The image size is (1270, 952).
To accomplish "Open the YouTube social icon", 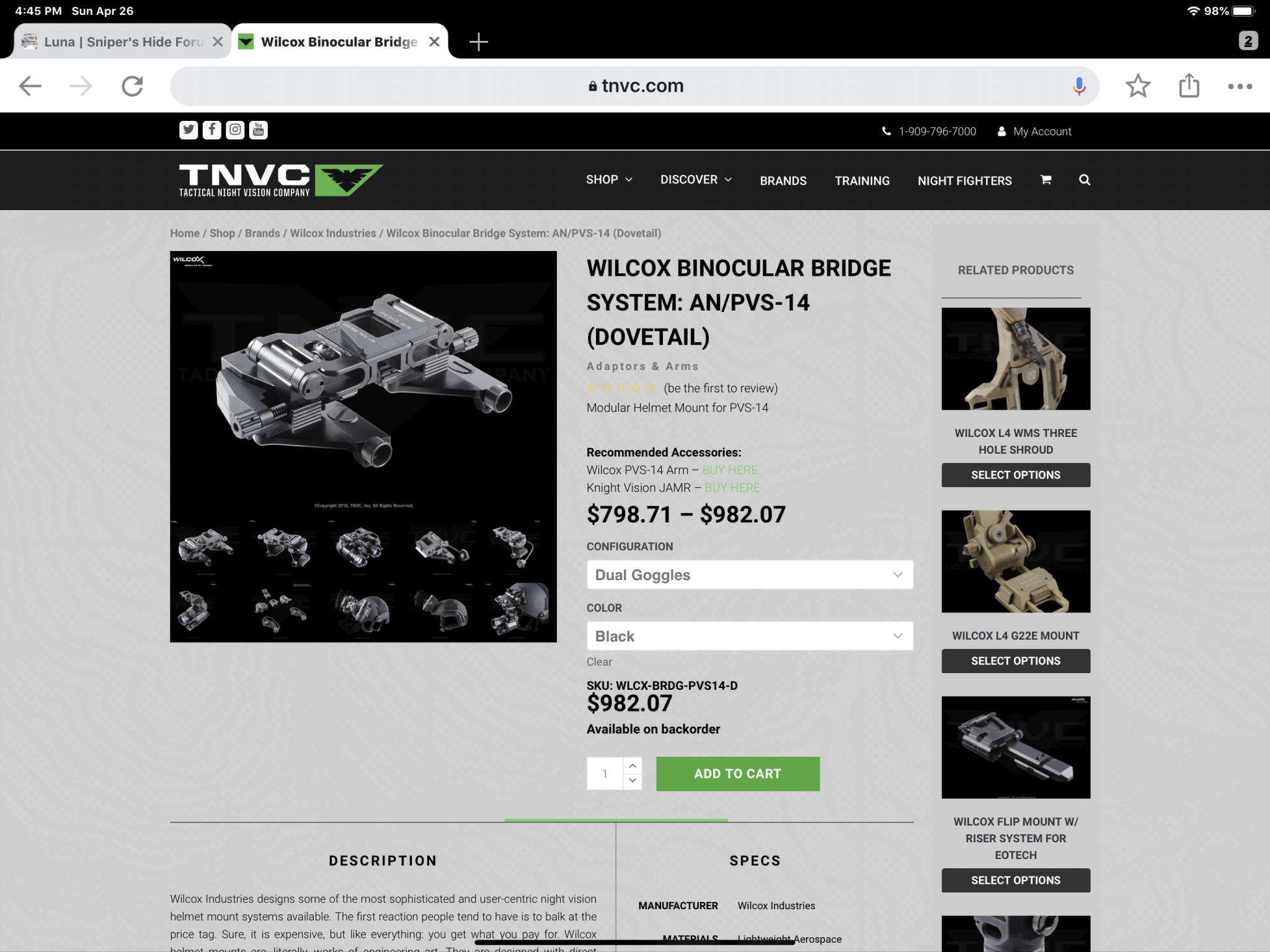I will [259, 130].
